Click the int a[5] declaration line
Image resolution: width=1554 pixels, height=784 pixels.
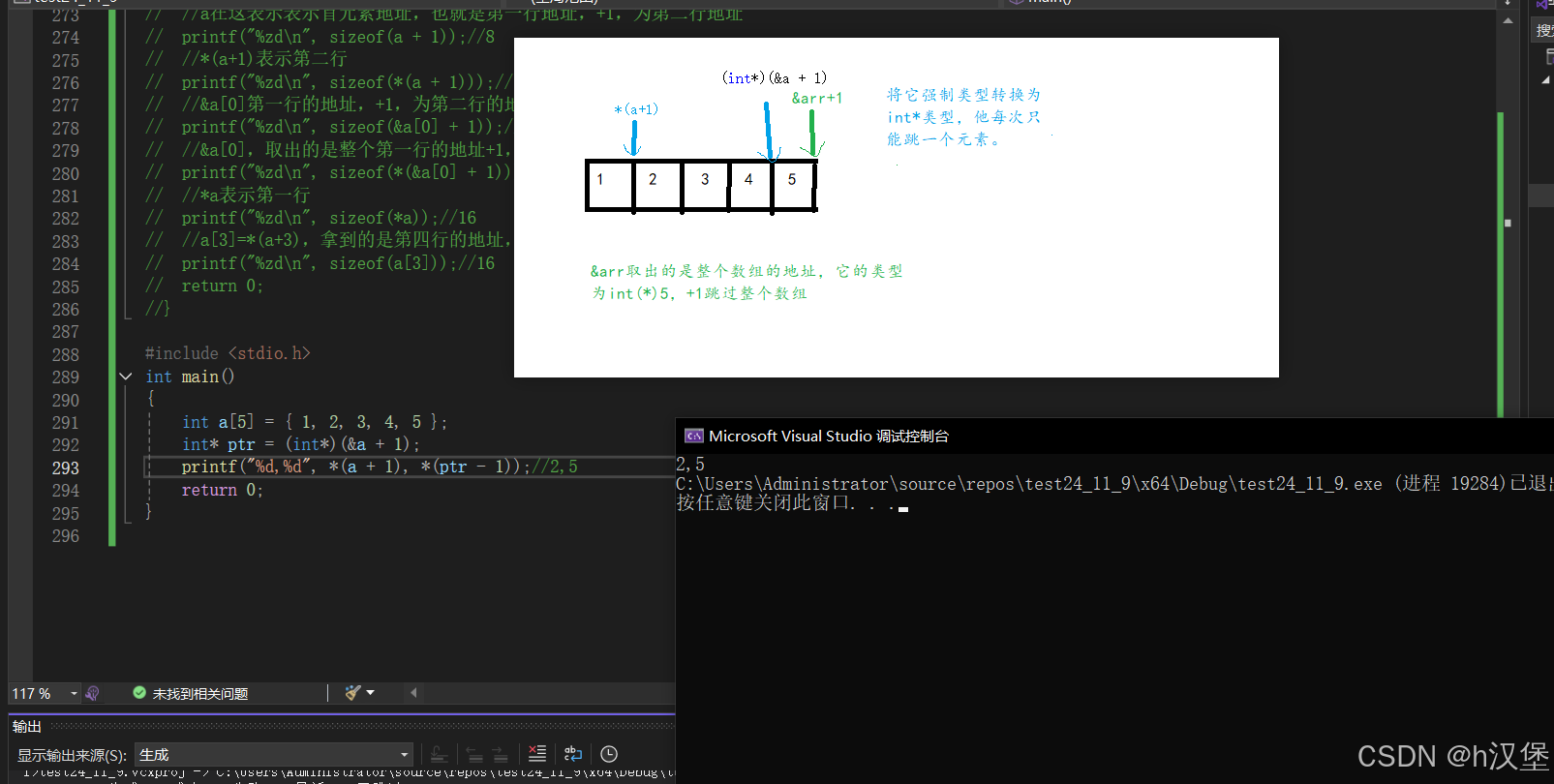pyautogui.click(x=315, y=422)
